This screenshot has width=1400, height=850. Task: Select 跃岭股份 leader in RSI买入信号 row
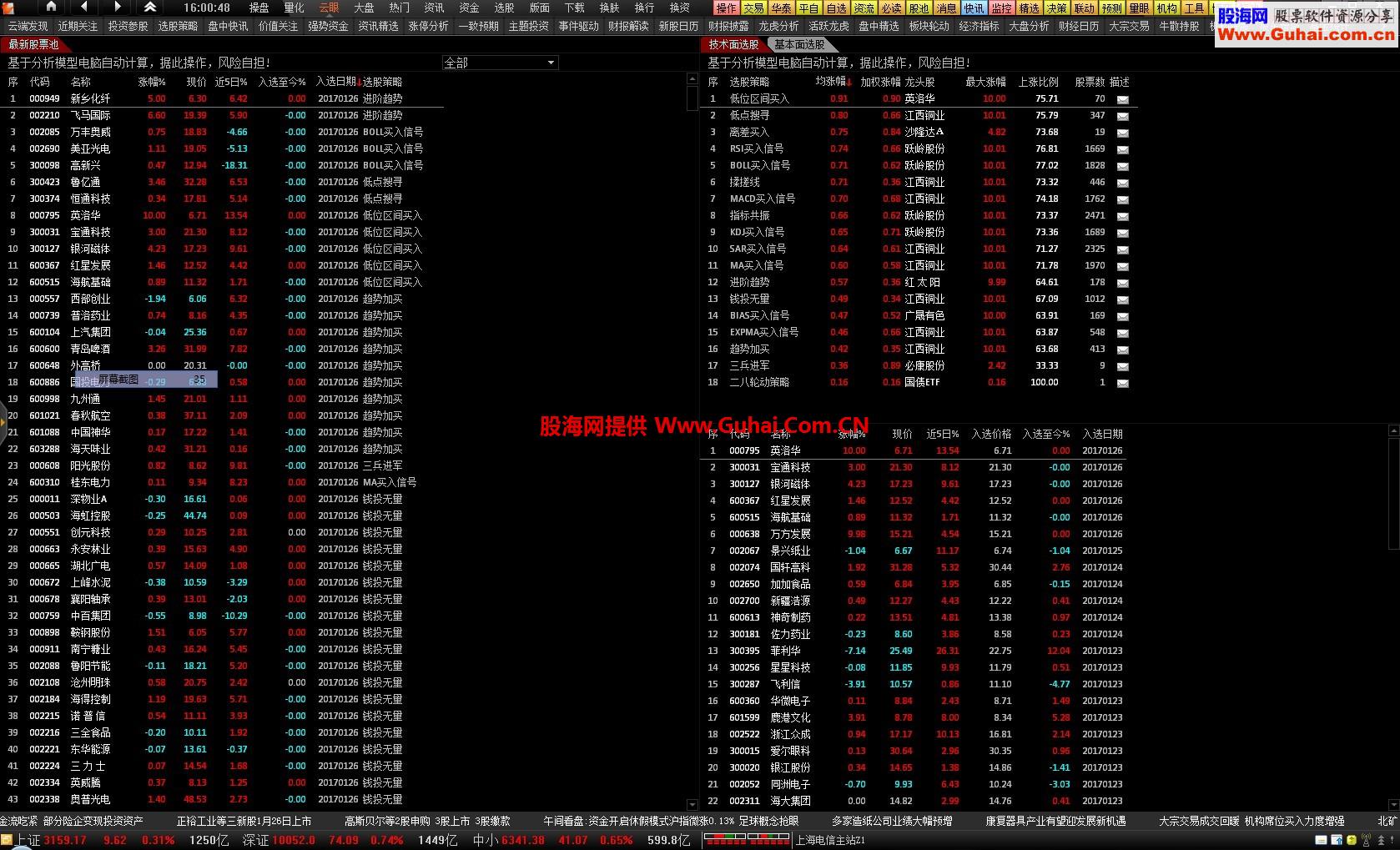[924, 148]
